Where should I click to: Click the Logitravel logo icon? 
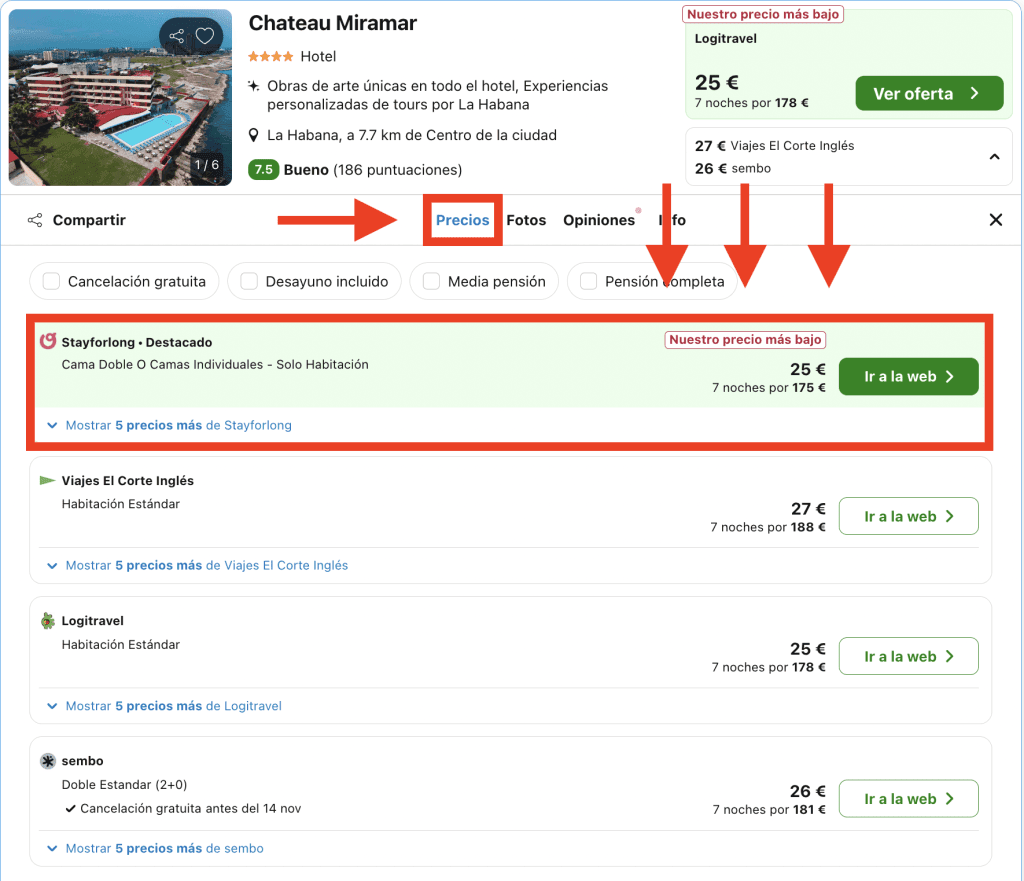[48, 621]
